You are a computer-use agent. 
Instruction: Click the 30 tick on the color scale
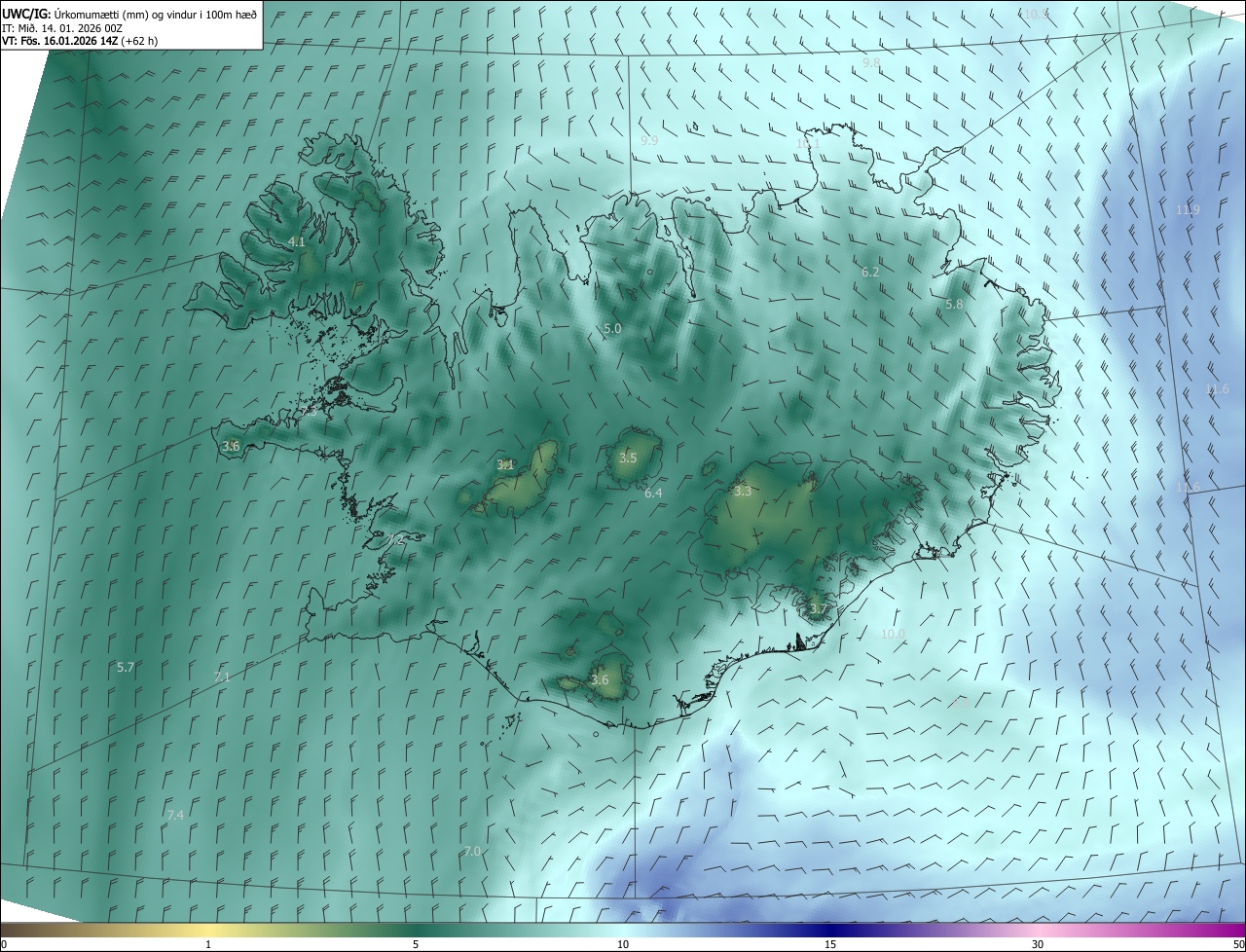click(1038, 944)
